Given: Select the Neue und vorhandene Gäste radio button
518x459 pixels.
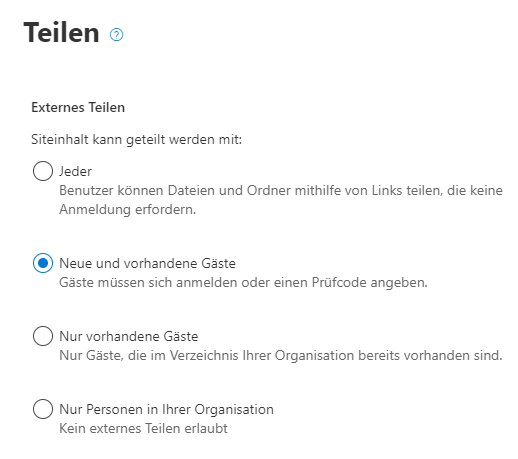Looking at the screenshot, I should pos(43,263).
